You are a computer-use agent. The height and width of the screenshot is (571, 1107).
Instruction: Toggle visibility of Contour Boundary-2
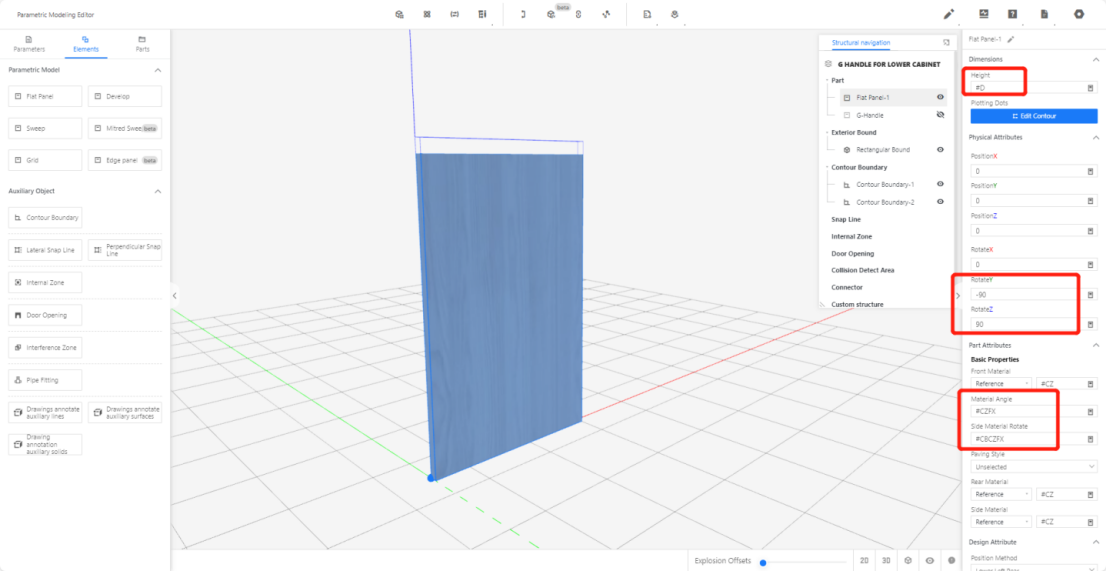tap(940, 202)
